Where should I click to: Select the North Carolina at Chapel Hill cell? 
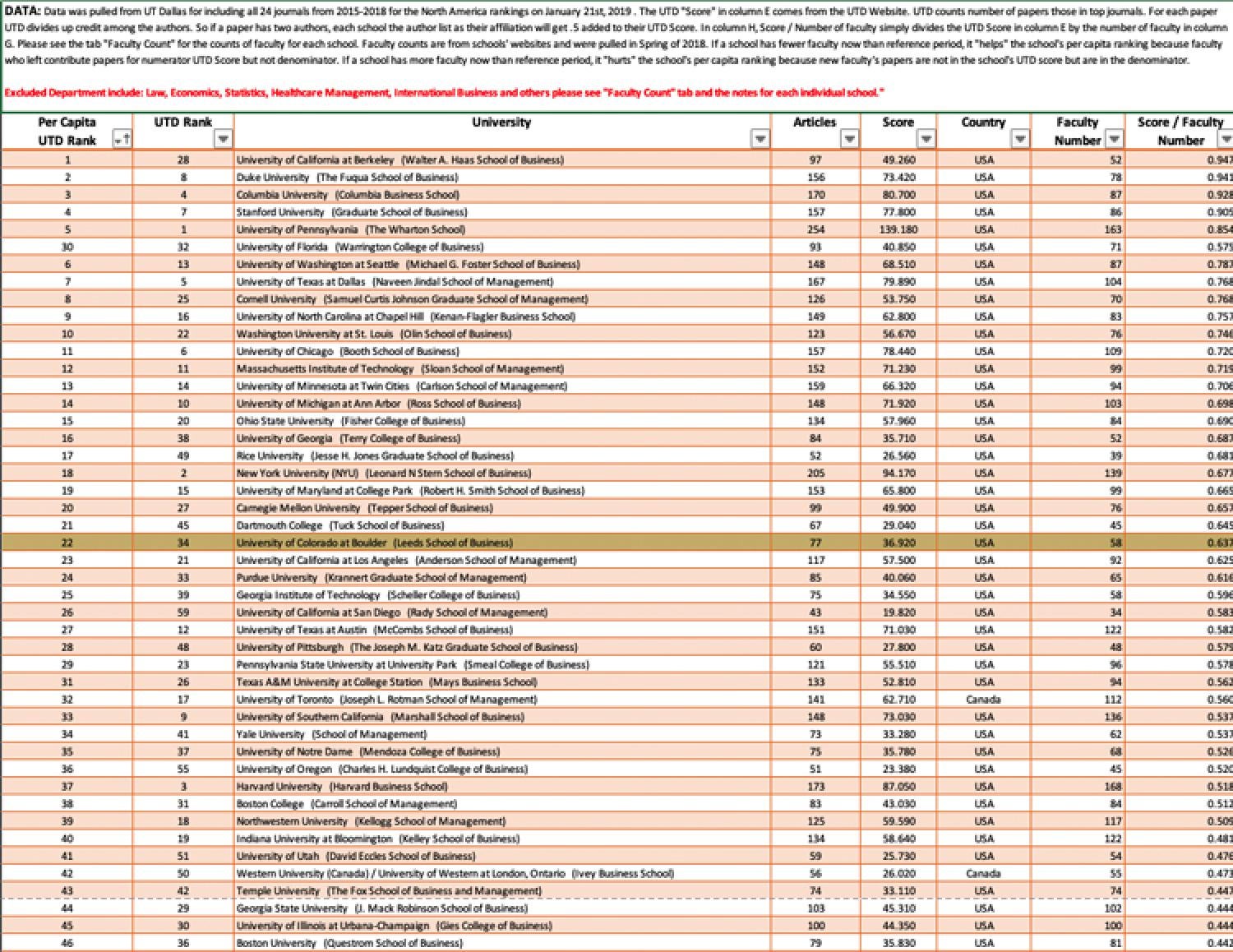pyautogui.click(x=502, y=317)
